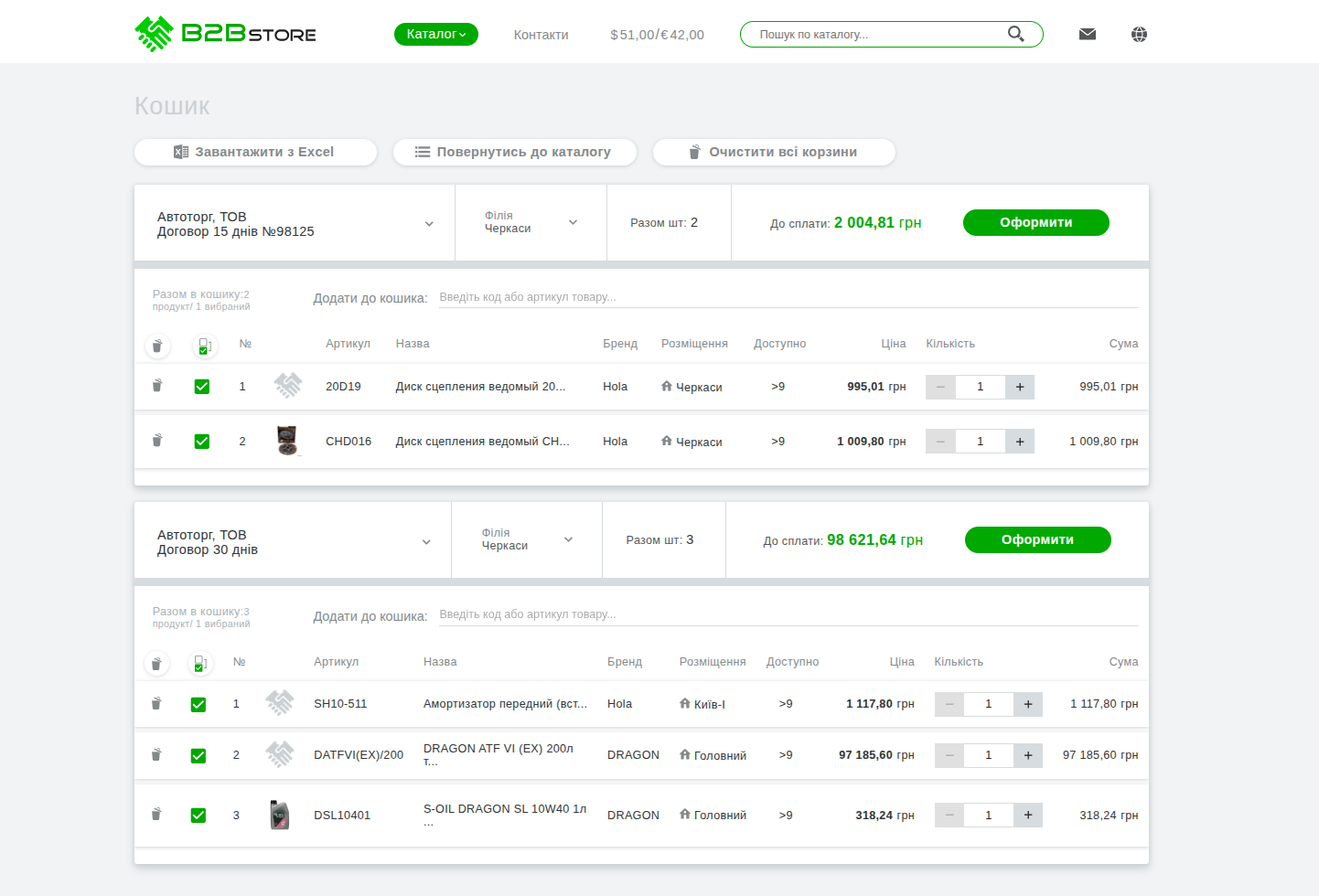Viewport: 1319px width, 896px height.
Task: Click trash icon in second cart header
Action: click(156, 663)
